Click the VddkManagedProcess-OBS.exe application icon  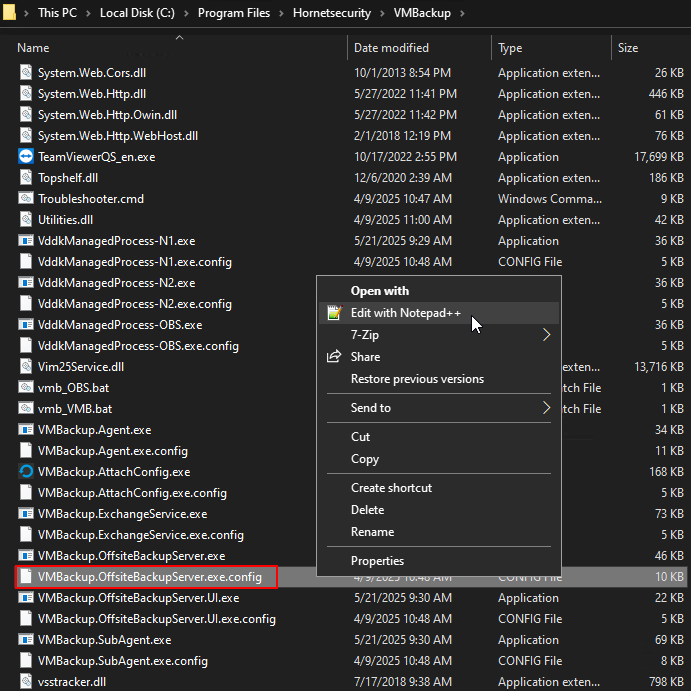coord(26,325)
